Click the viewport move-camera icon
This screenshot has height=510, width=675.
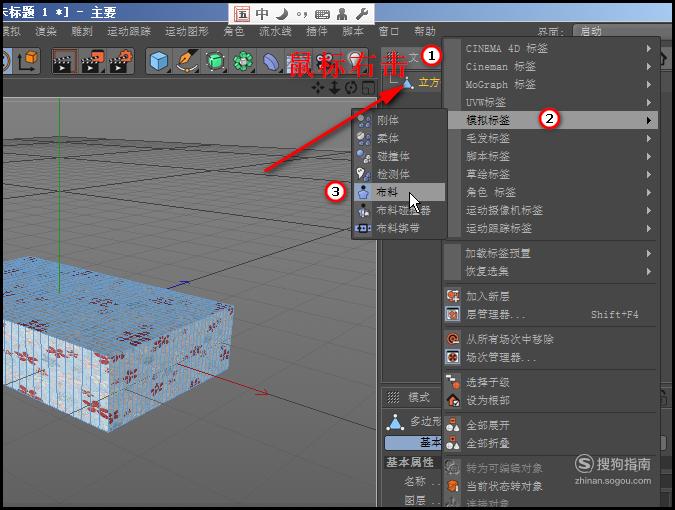[318, 87]
